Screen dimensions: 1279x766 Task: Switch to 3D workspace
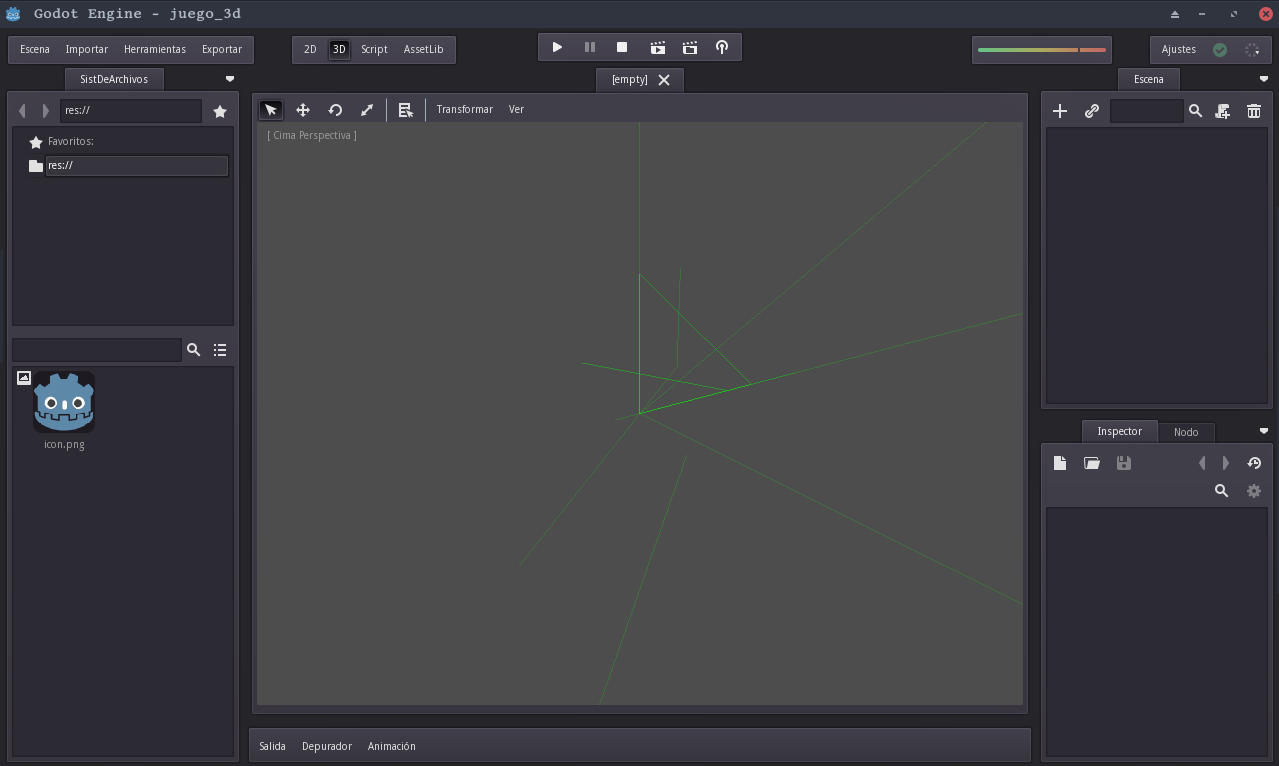point(339,49)
